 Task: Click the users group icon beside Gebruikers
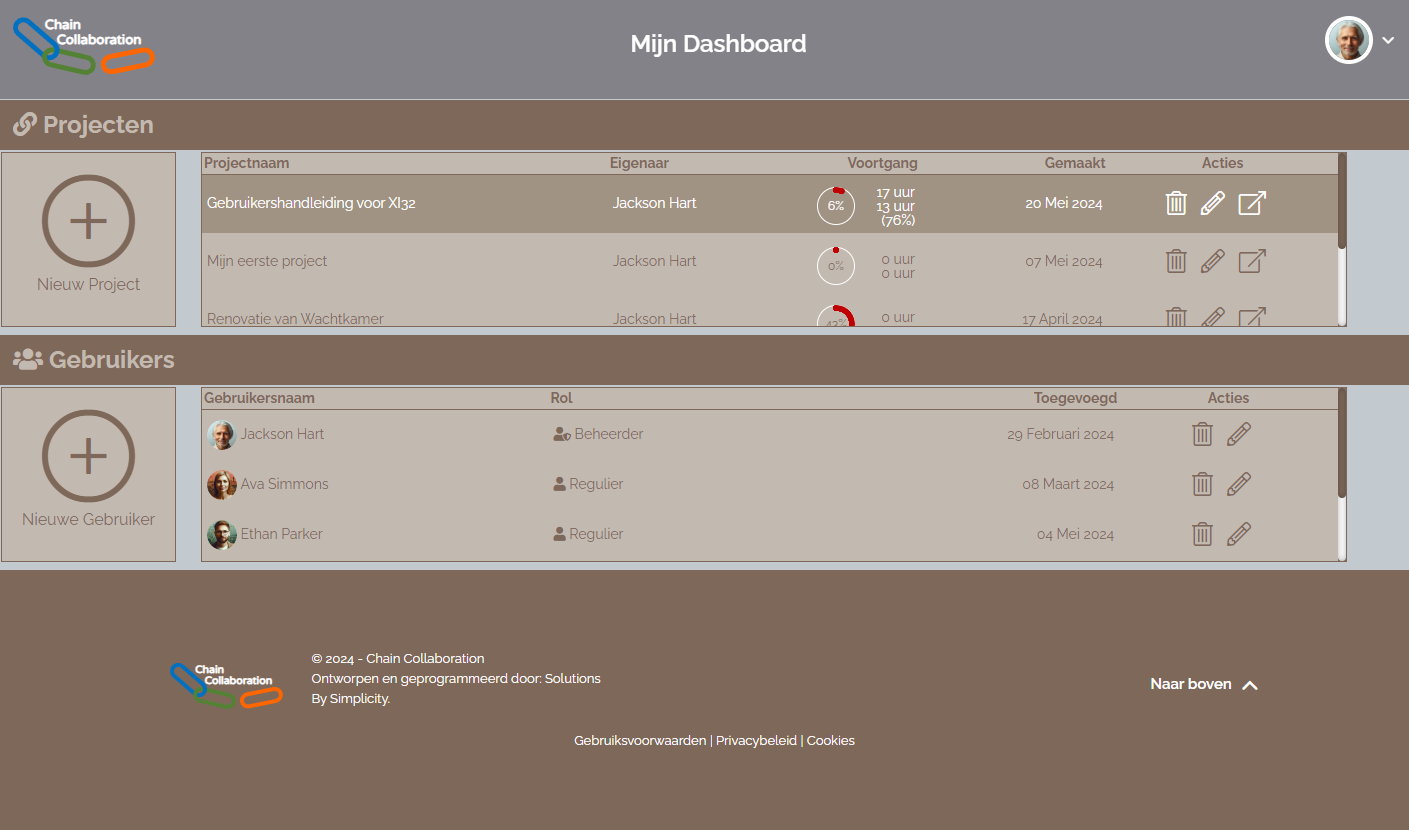click(x=27, y=360)
